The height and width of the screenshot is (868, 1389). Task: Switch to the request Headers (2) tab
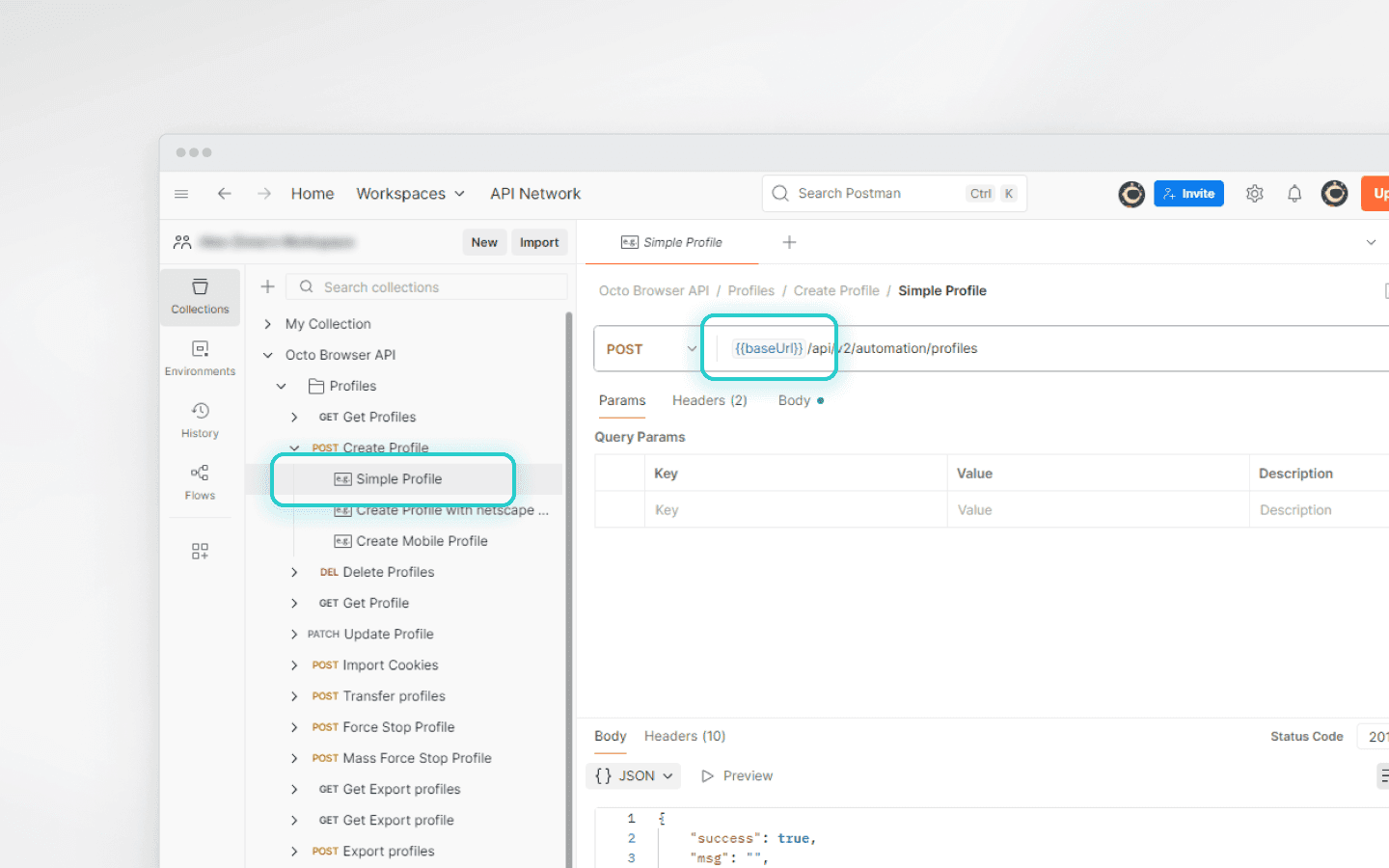point(710,400)
